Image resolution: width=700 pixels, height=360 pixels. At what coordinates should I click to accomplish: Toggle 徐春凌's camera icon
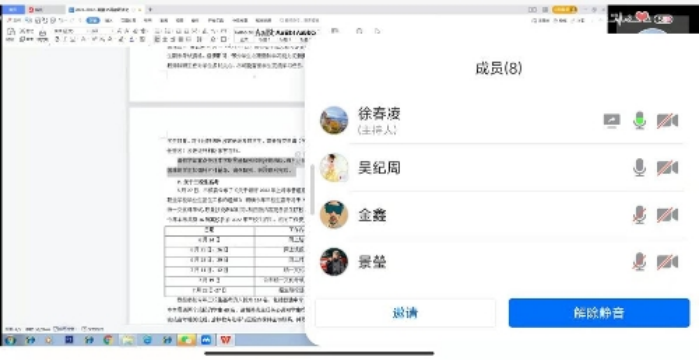pos(667,121)
